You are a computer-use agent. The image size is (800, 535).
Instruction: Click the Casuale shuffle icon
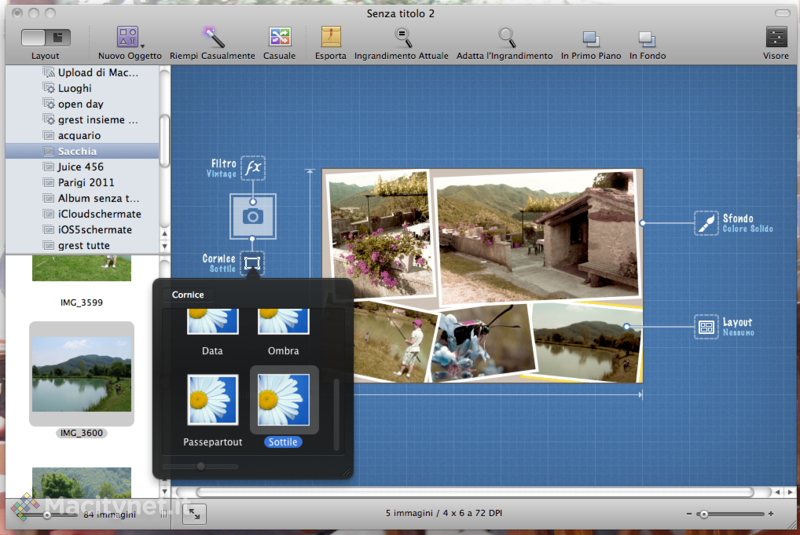point(279,37)
